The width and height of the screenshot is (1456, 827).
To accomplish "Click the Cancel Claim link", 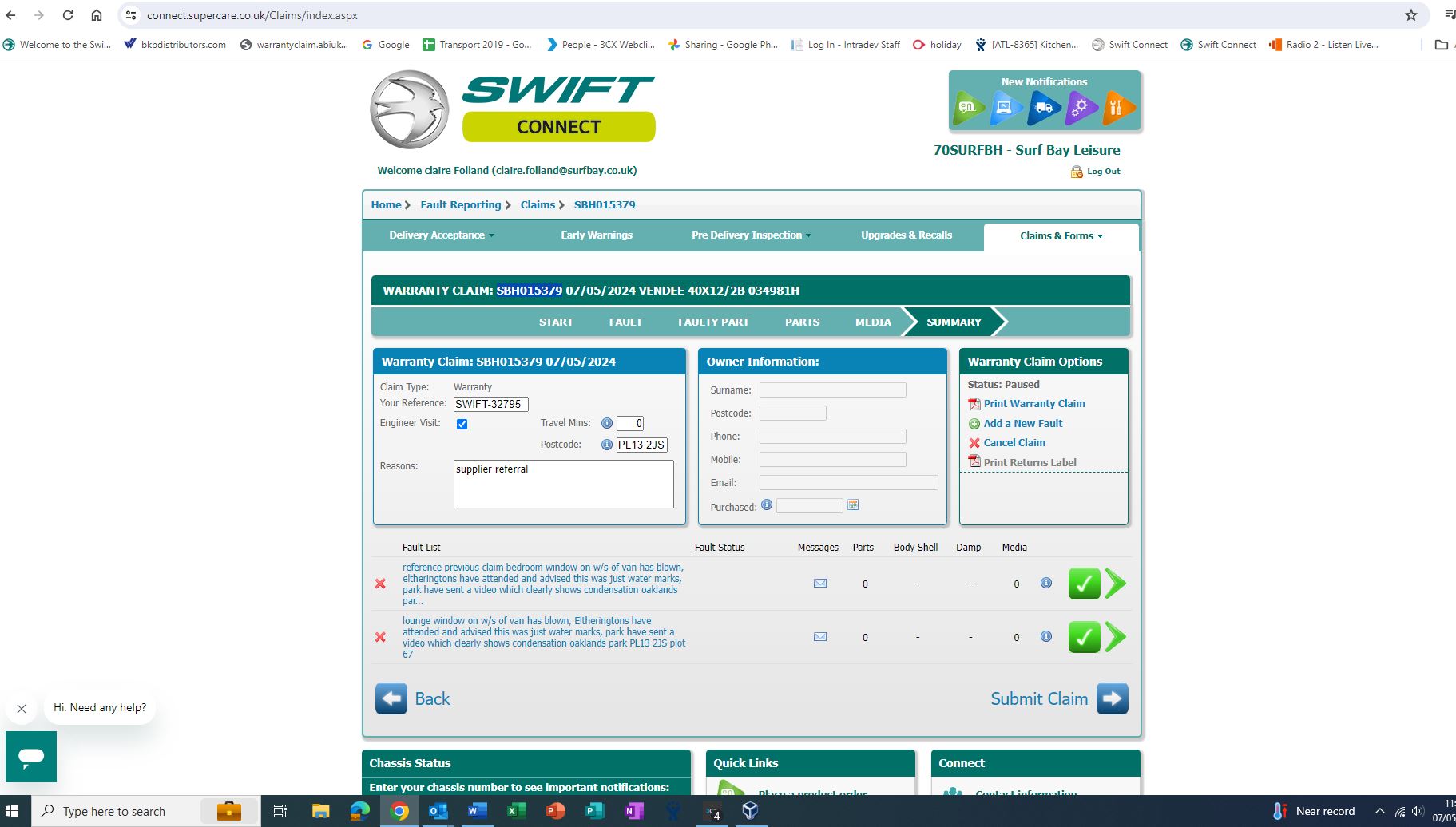I will point(1014,443).
